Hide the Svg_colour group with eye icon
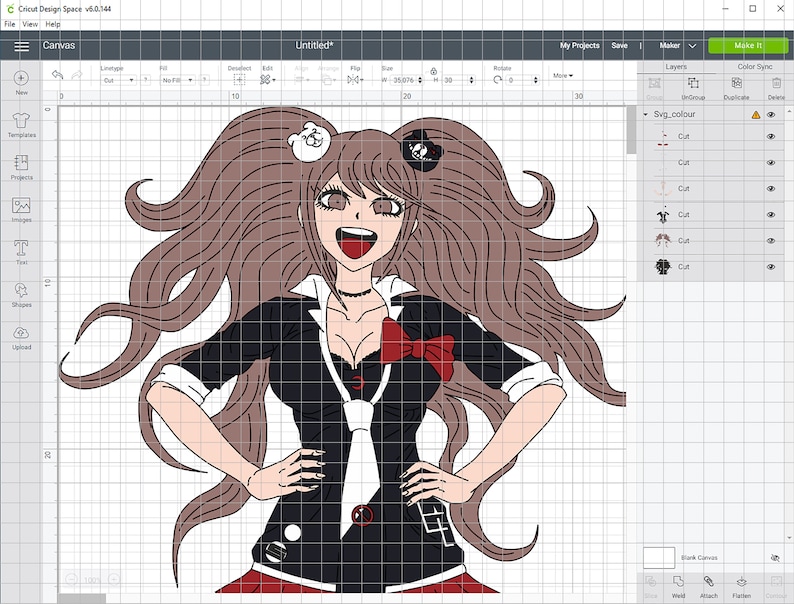This screenshot has width=794, height=604. point(771,114)
